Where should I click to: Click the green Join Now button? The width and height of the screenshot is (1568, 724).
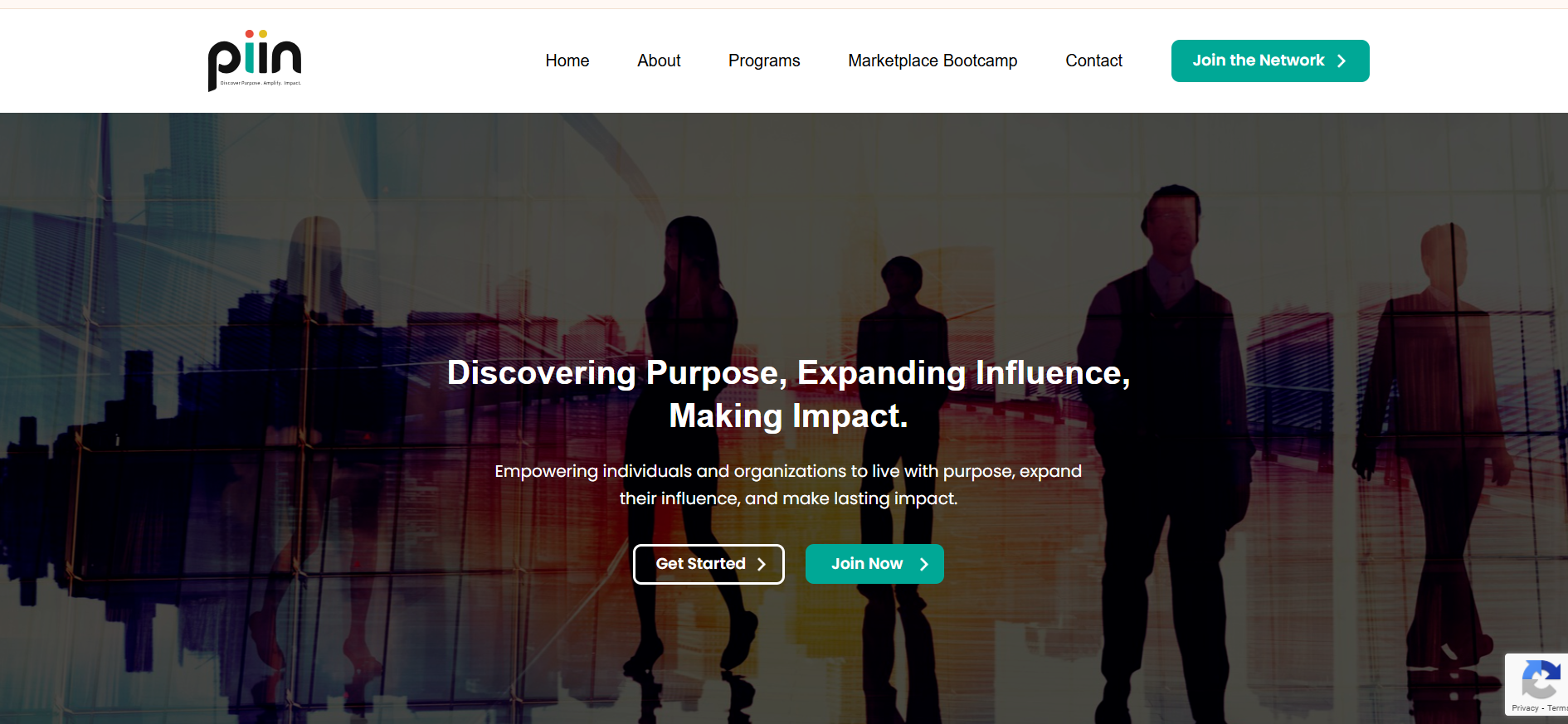[874, 564]
